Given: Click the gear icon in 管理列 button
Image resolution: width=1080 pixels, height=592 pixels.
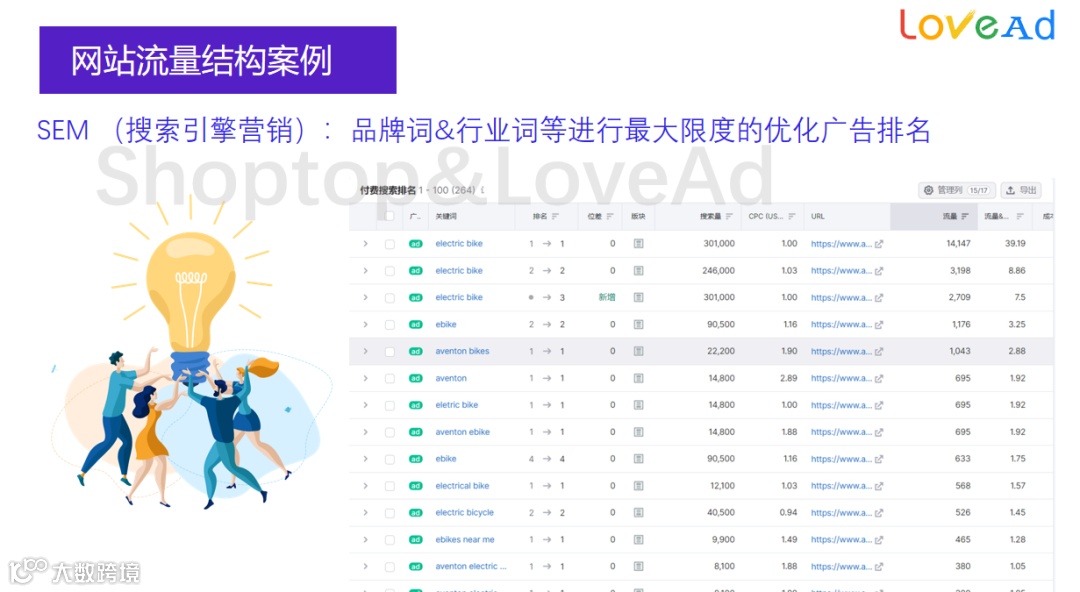Looking at the screenshot, I should tap(928, 190).
